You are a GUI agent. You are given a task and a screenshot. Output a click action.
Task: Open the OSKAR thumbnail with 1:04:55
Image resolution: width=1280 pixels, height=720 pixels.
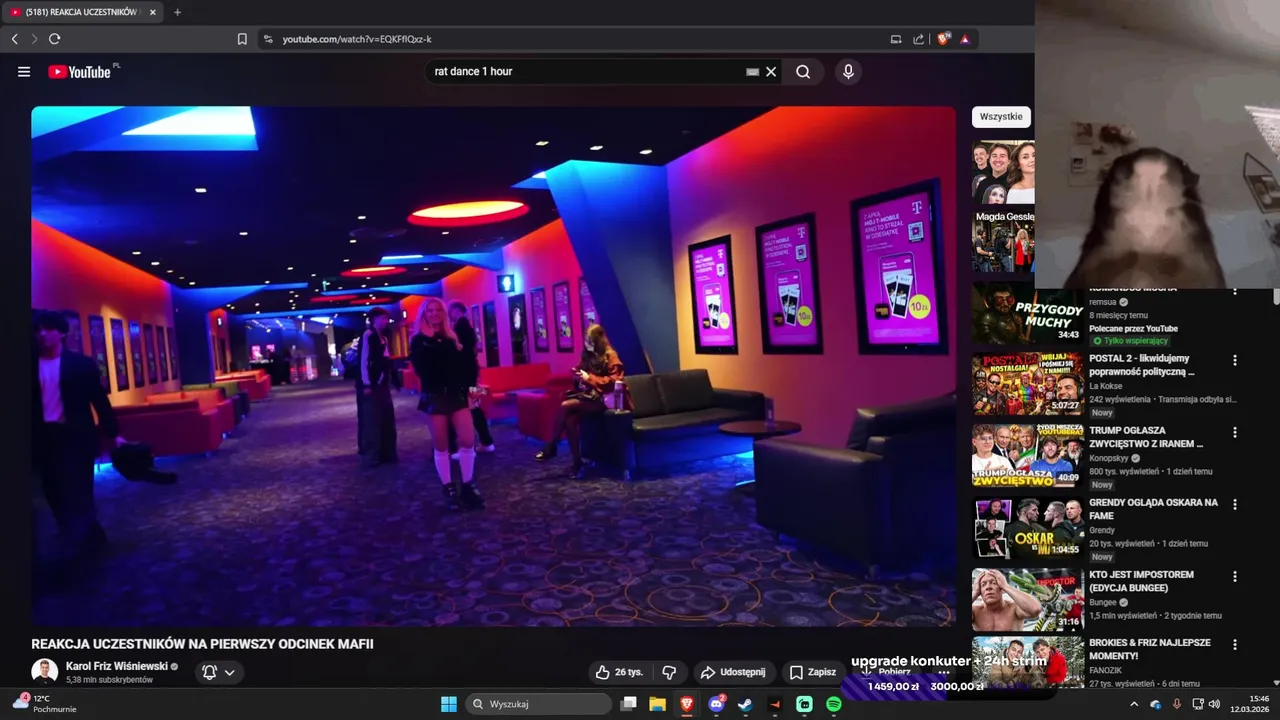[x=1028, y=527]
